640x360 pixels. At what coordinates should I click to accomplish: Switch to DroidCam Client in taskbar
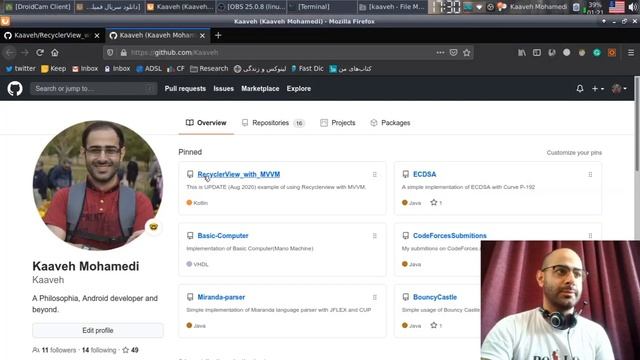pos(38,7)
